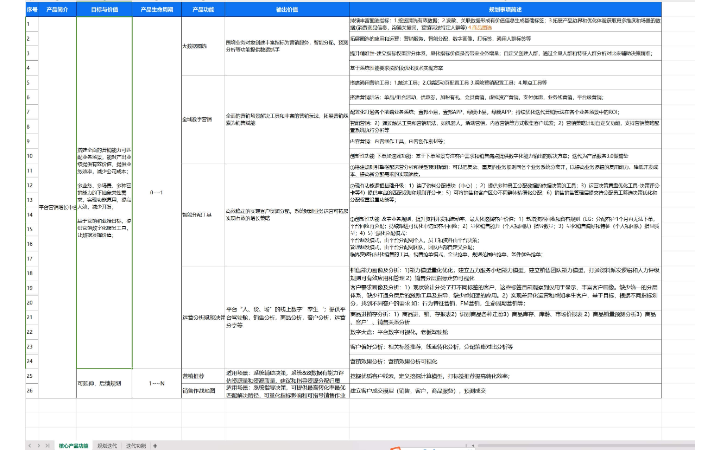Switch to the third sheet tab

point(136,445)
